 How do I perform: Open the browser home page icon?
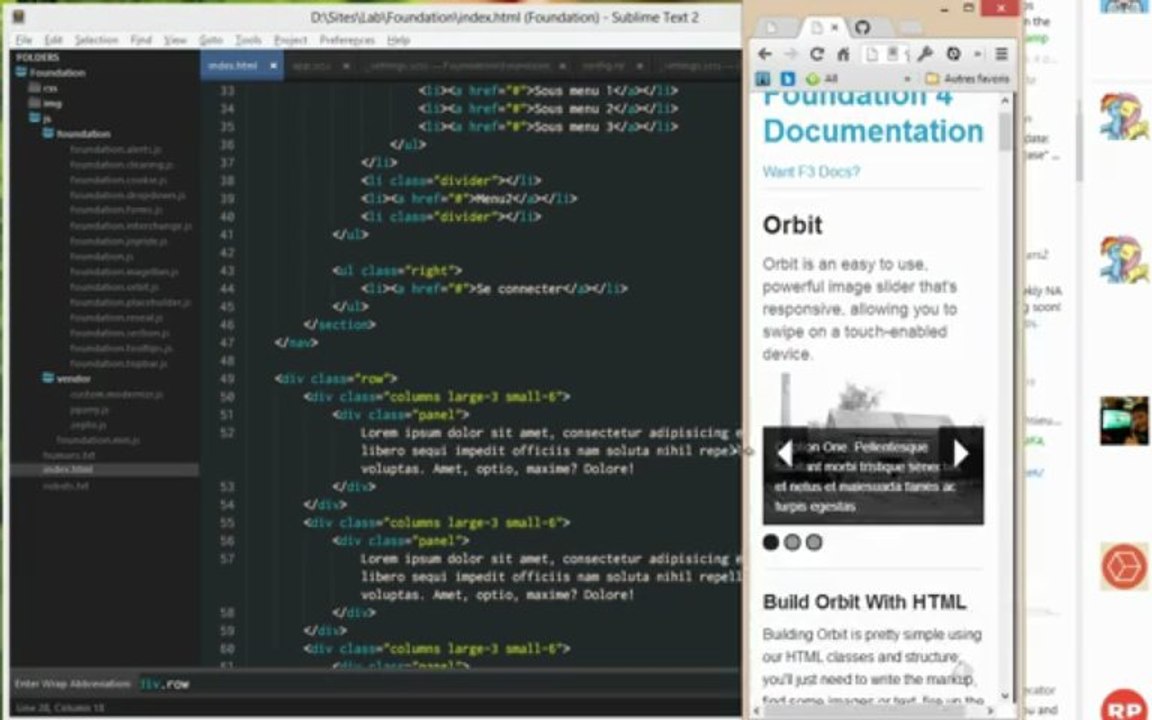[x=843, y=54]
